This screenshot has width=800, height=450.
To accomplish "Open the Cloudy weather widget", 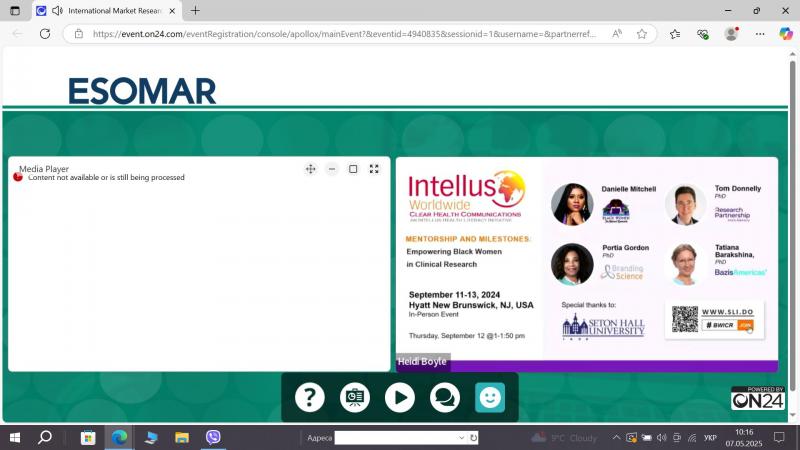I will pos(564,438).
